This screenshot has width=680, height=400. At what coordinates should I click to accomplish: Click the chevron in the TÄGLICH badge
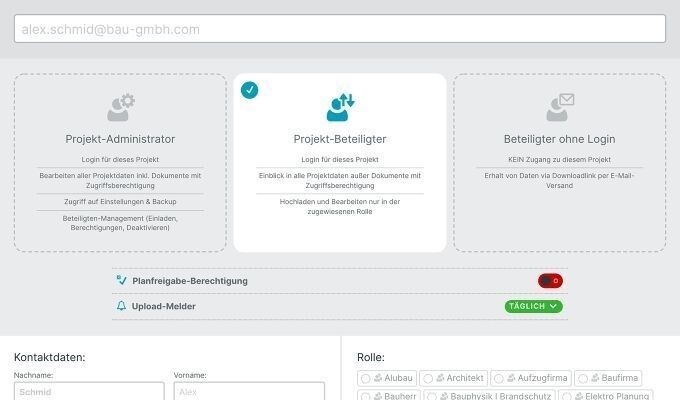(553, 306)
